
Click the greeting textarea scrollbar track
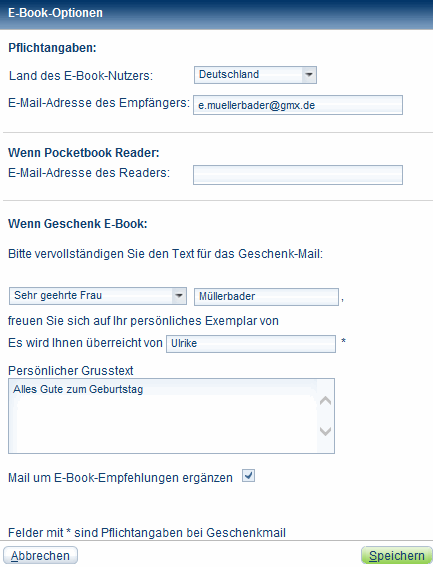(x=326, y=416)
